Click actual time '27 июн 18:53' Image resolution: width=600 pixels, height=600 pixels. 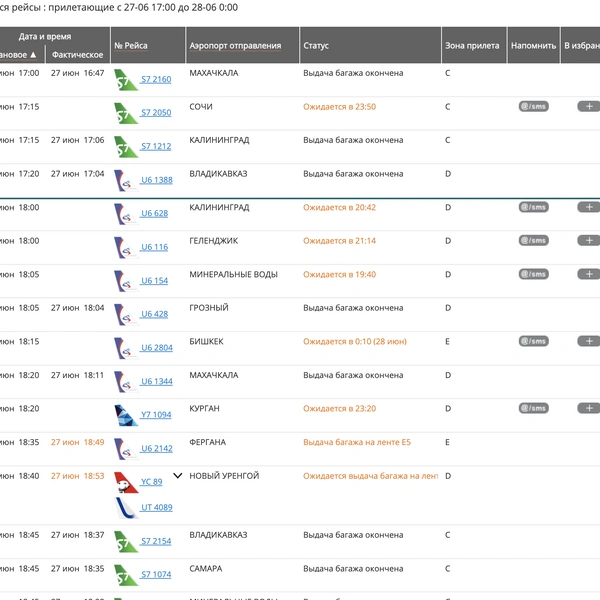click(x=77, y=476)
